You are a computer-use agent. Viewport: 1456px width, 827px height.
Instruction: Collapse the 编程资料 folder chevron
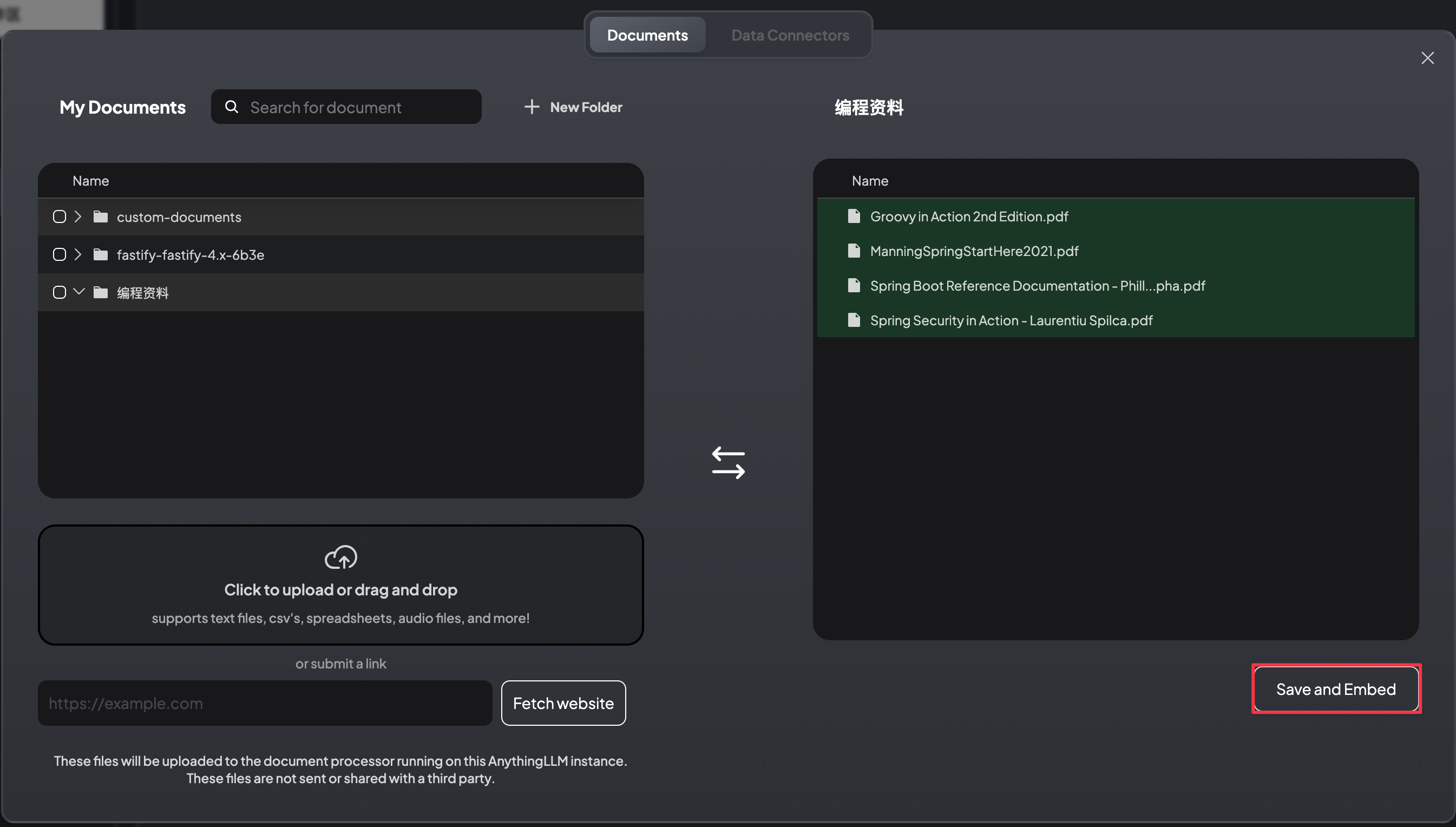79,292
